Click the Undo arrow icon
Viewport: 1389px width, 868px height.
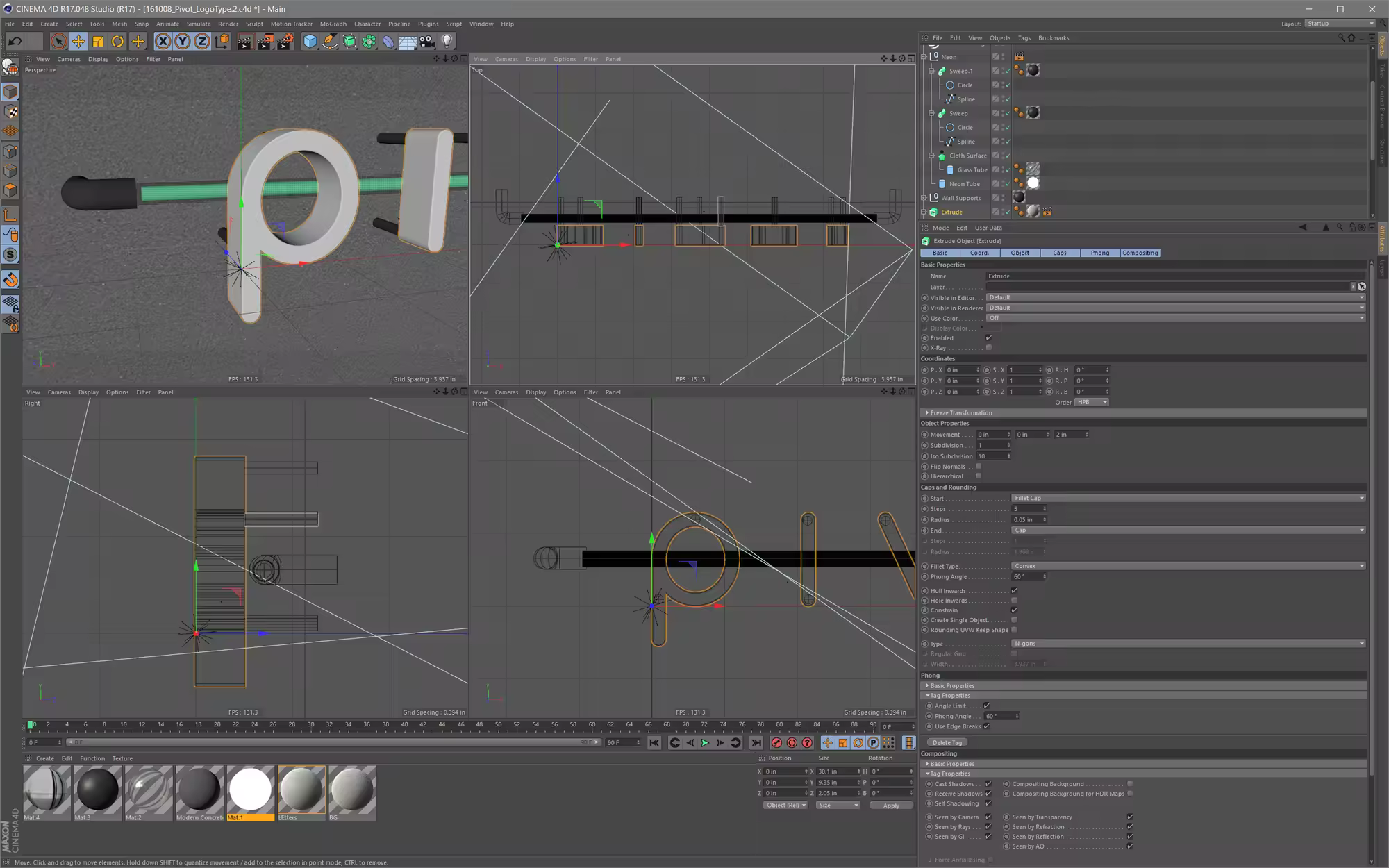pos(15,42)
